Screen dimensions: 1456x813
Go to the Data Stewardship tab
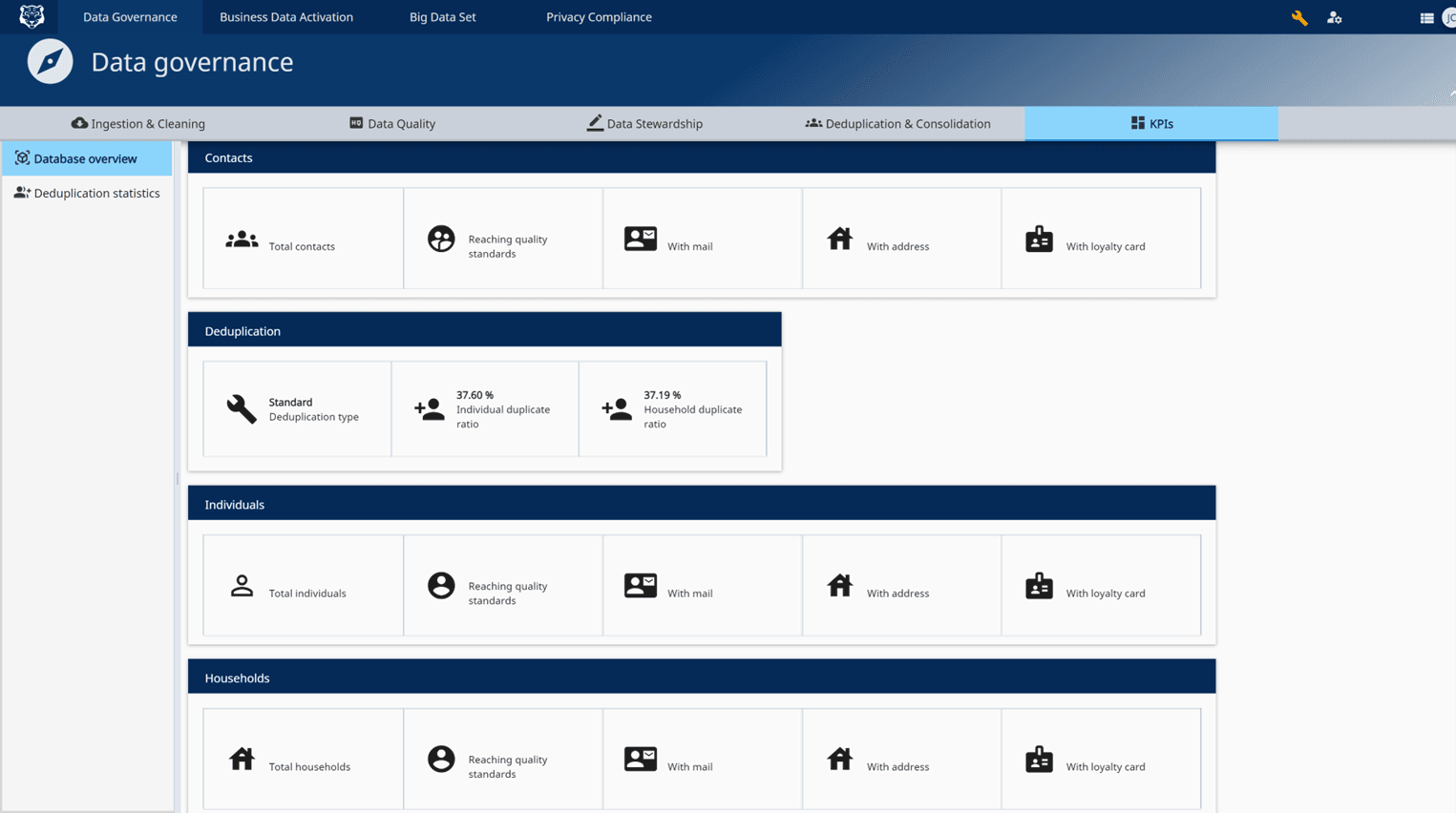(644, 123)
